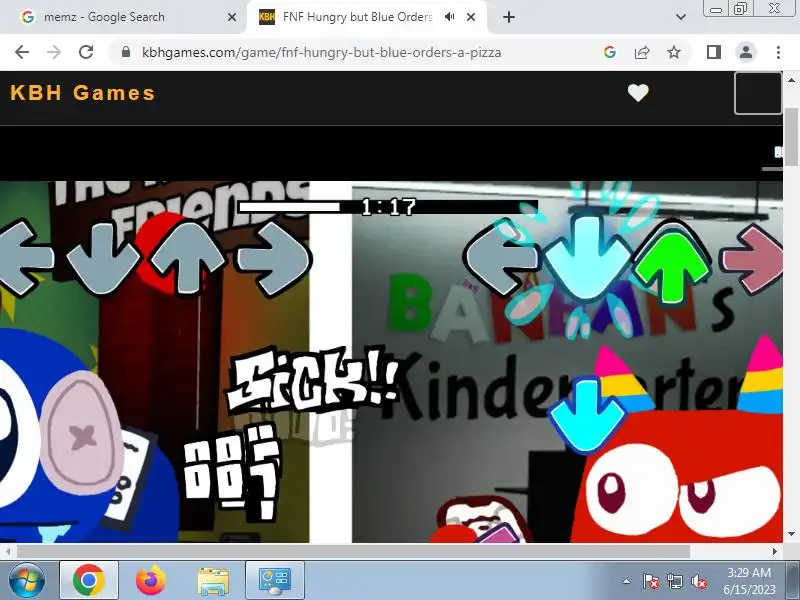The width and height of the screenshot is (800, 600).
Task: Click opponent's gray right arrow
Action: coord(273,259)
